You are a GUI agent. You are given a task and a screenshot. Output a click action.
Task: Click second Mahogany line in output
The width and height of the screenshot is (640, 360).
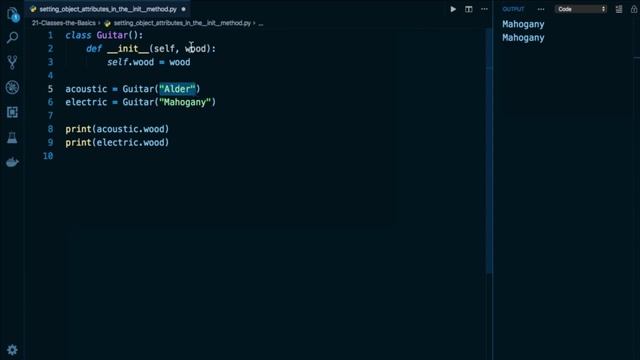click(523, 38)
